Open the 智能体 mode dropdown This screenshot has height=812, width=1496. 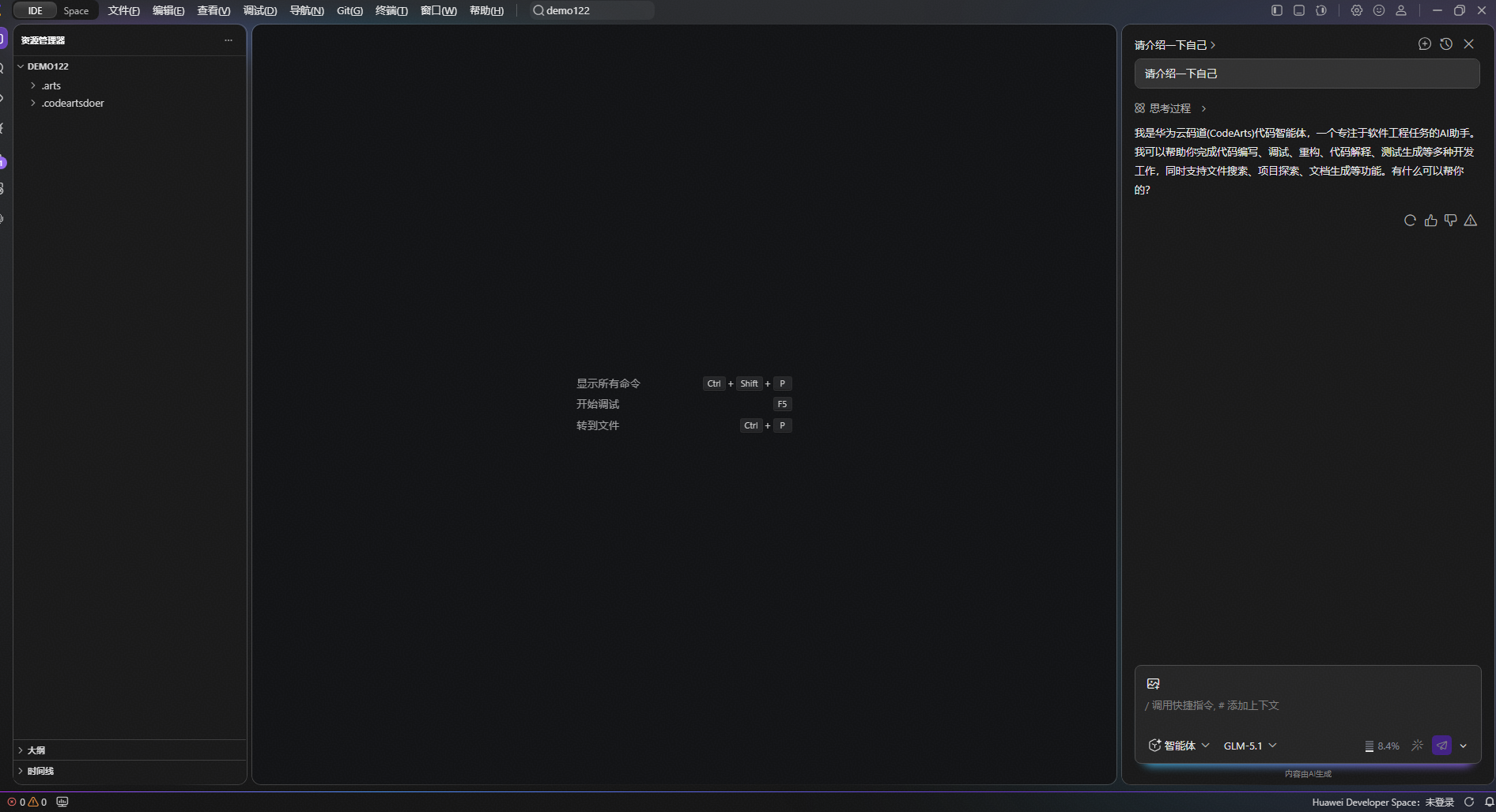1179,746
